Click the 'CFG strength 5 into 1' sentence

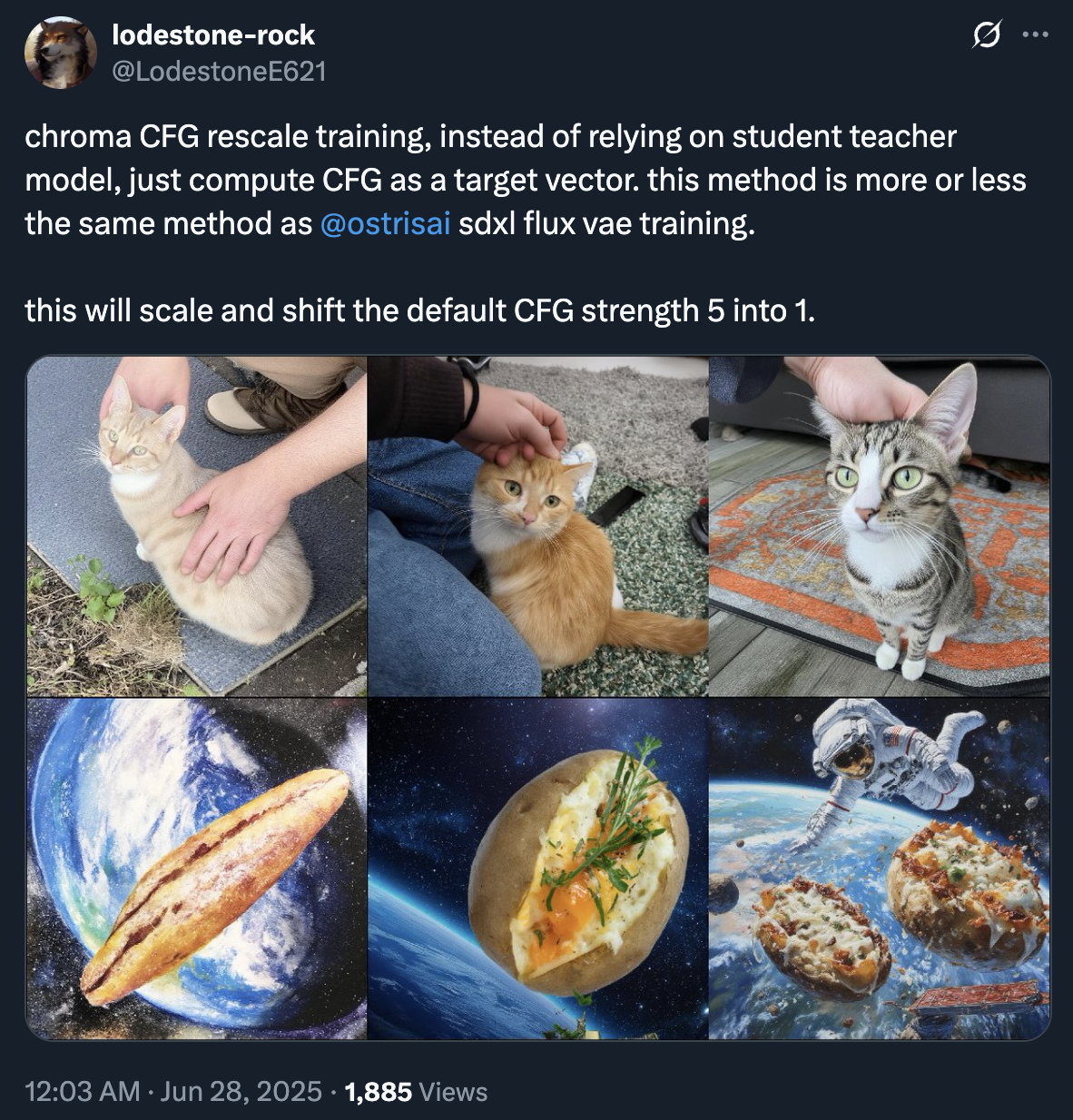pos(419,310)
